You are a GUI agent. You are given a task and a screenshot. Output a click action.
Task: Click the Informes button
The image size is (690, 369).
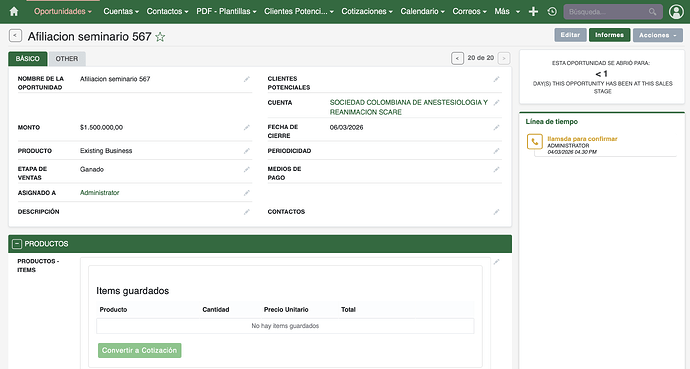click(609, 35)
